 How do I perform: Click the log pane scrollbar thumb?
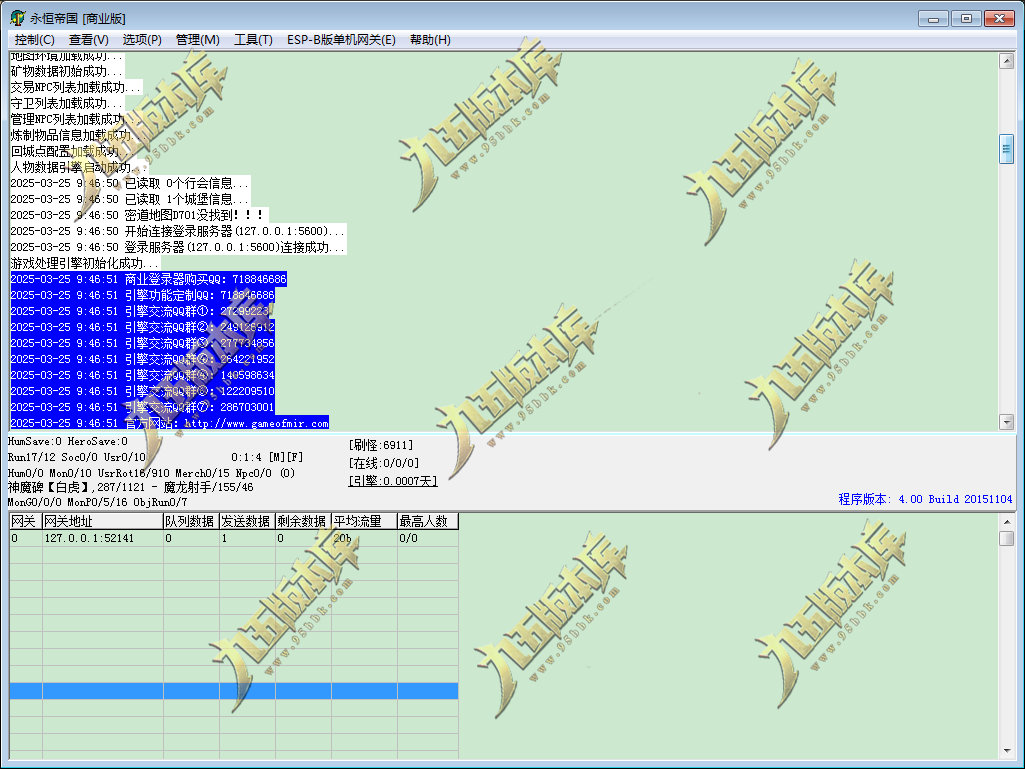pyautogui.click(x=1007, y=148)
